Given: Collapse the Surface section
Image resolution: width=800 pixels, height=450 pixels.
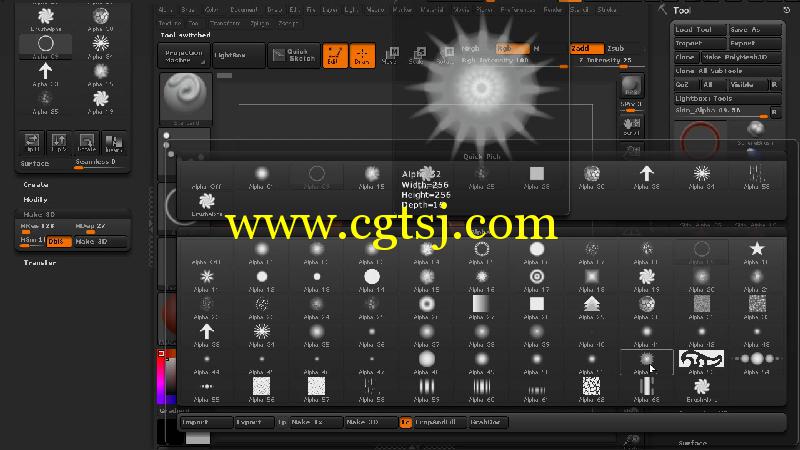Looking at the screenshot, I should (35, 164).
